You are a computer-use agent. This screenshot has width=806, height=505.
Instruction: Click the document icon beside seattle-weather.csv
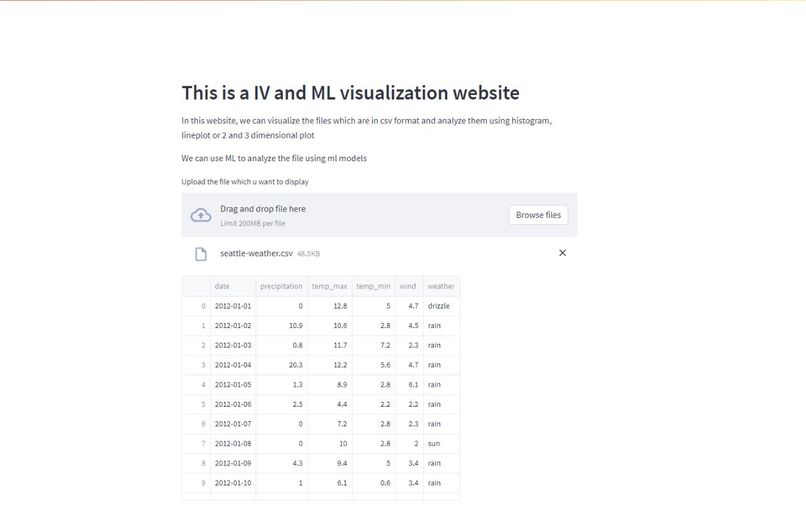coord(201,254)
